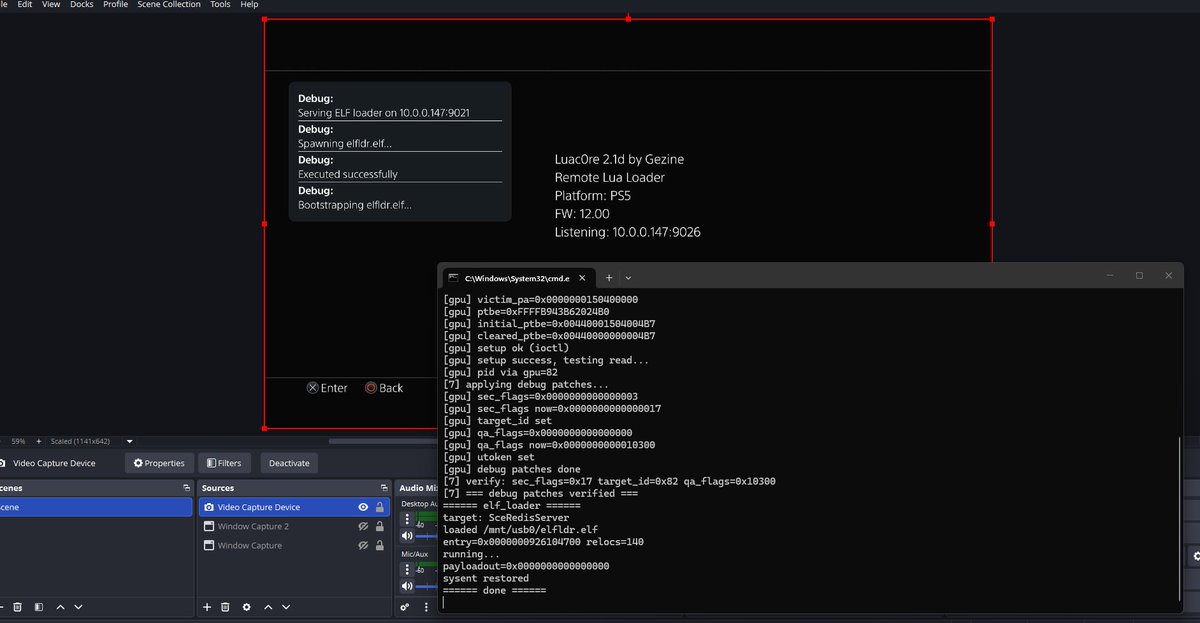Add a new source with plus icon

207,607
